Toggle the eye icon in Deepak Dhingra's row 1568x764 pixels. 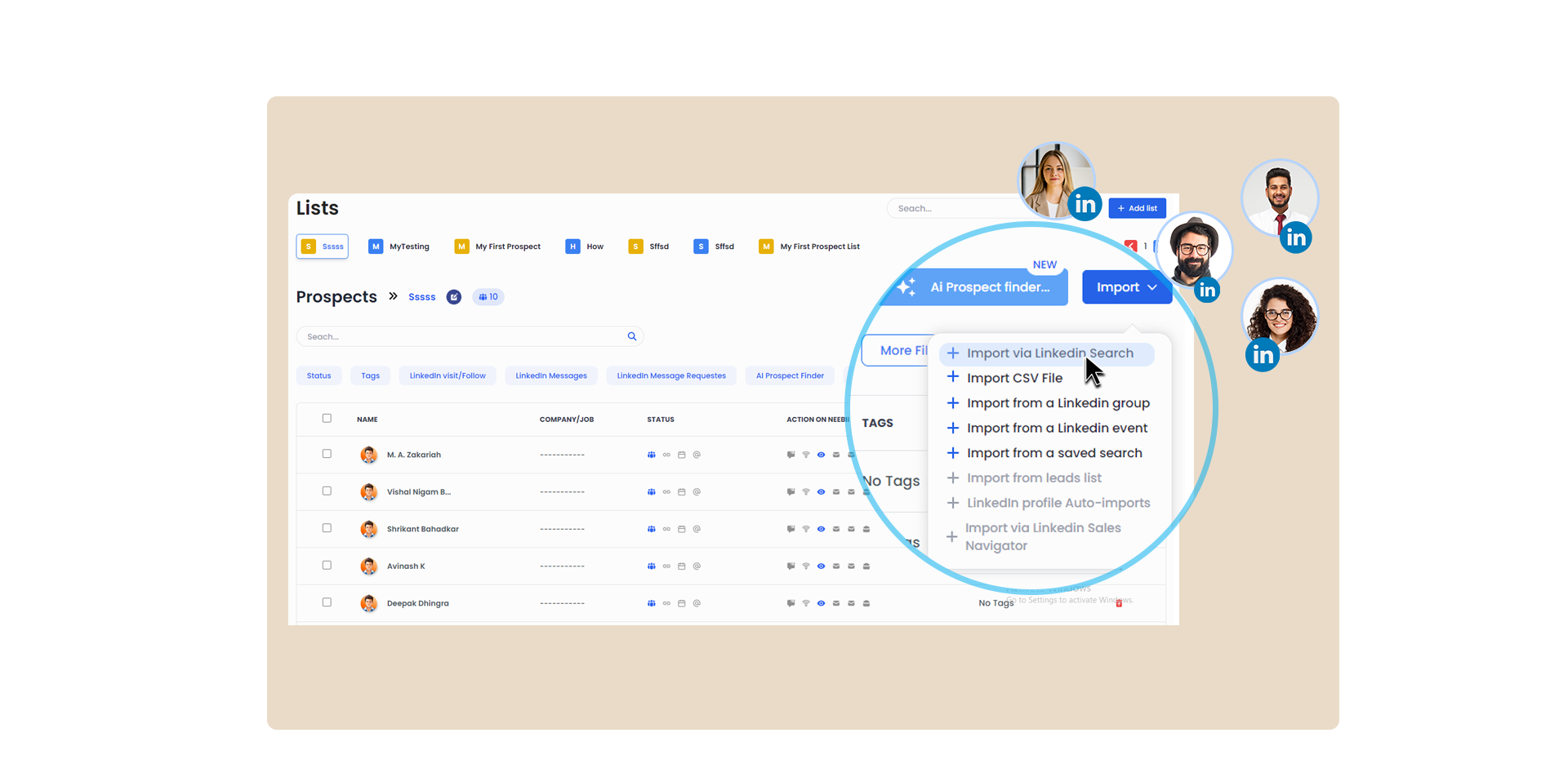click(821, 604)
